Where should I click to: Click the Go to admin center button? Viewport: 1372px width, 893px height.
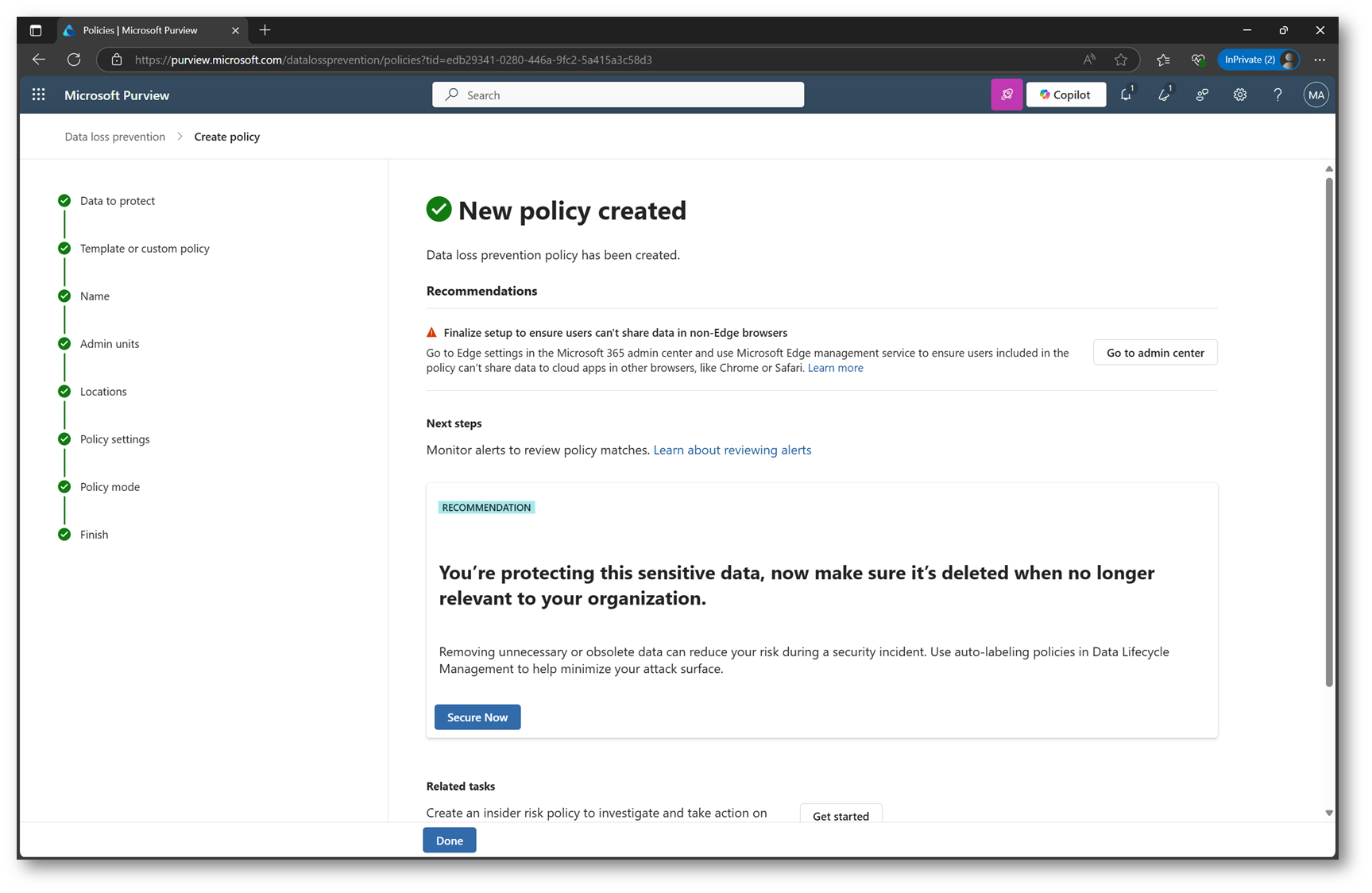tap(1155, 353)
